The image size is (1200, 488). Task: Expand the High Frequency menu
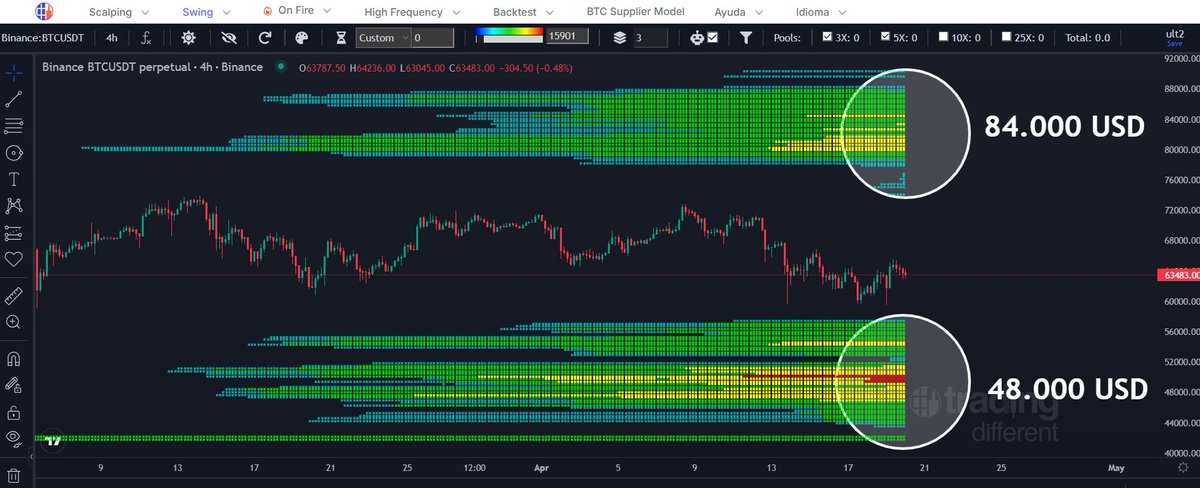[411, 12]
